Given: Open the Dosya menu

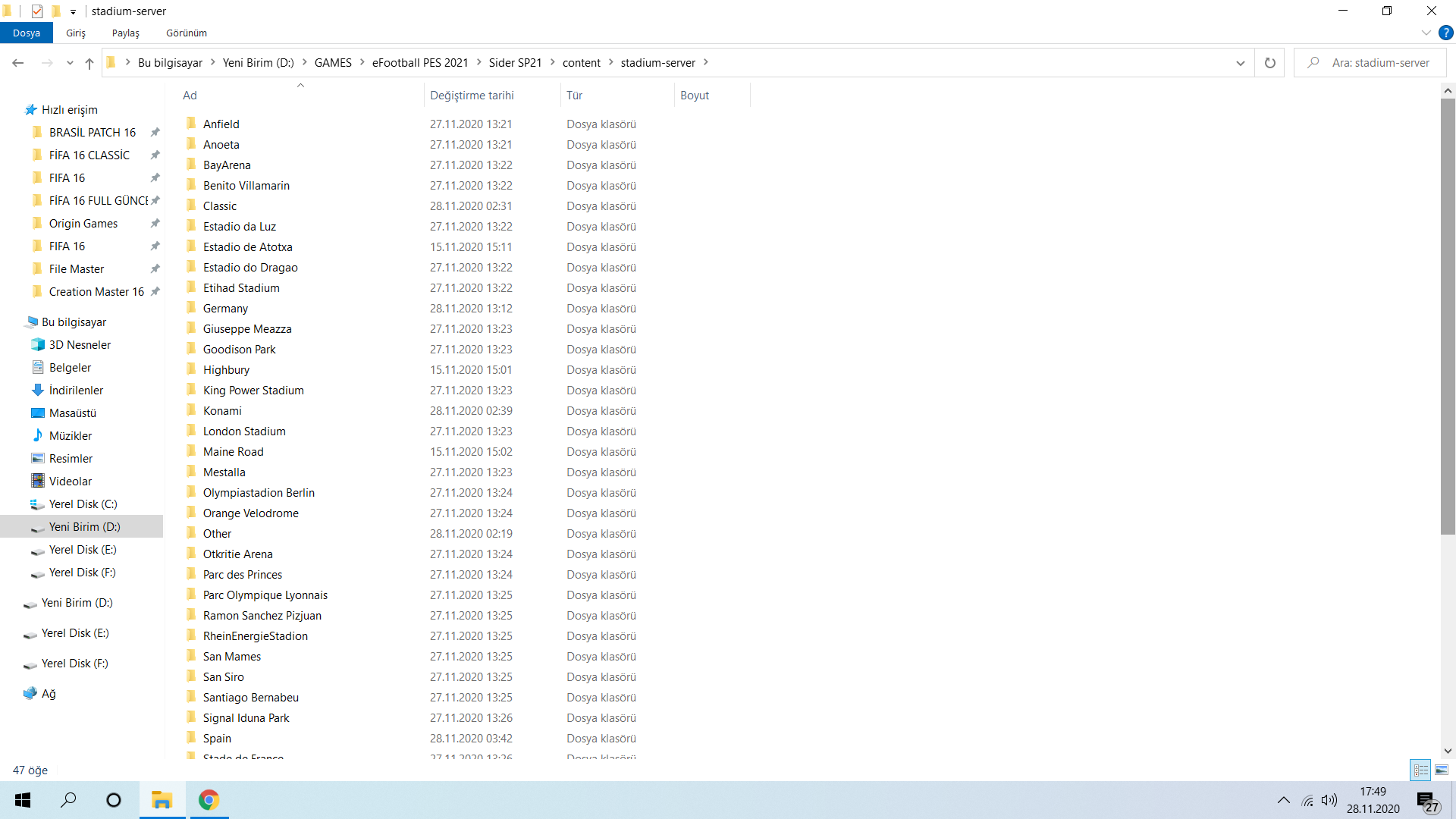Looking at the screenshot, I should tap(27, 33).
